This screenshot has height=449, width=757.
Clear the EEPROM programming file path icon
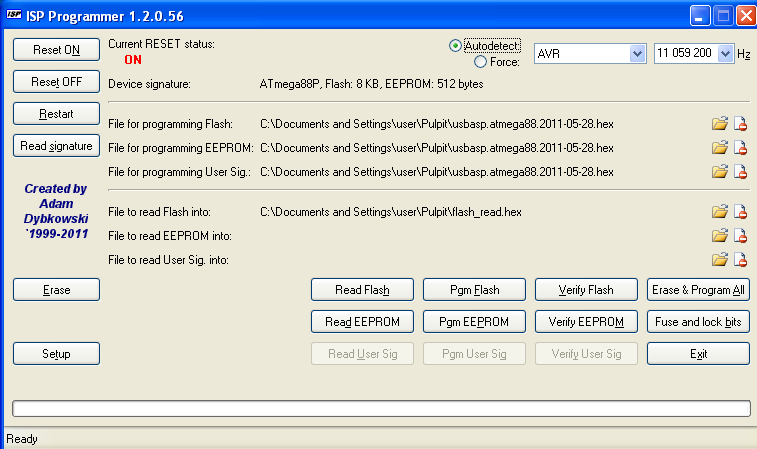[740, 147]
